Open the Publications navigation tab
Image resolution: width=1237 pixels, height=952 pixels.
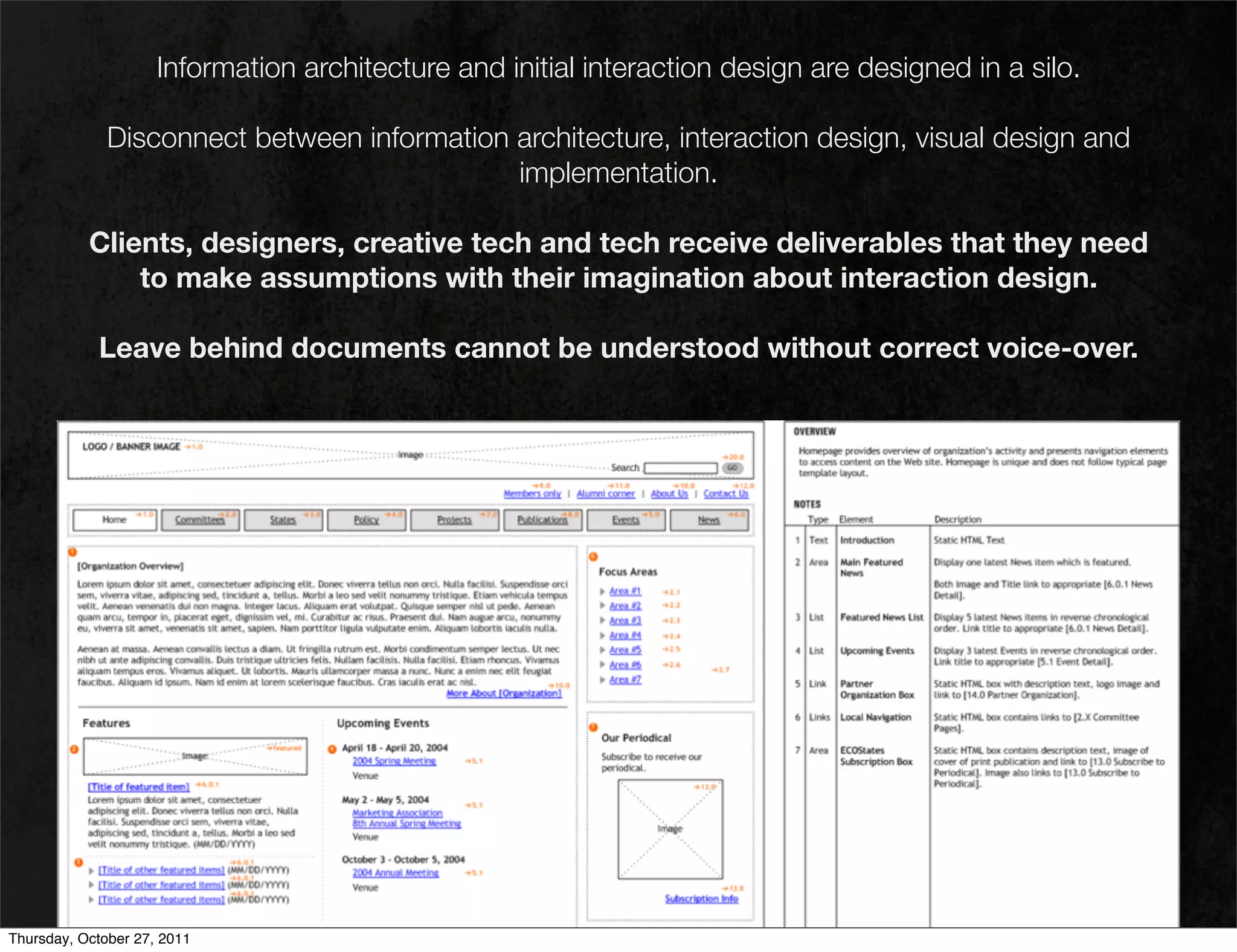pos(542,520)
